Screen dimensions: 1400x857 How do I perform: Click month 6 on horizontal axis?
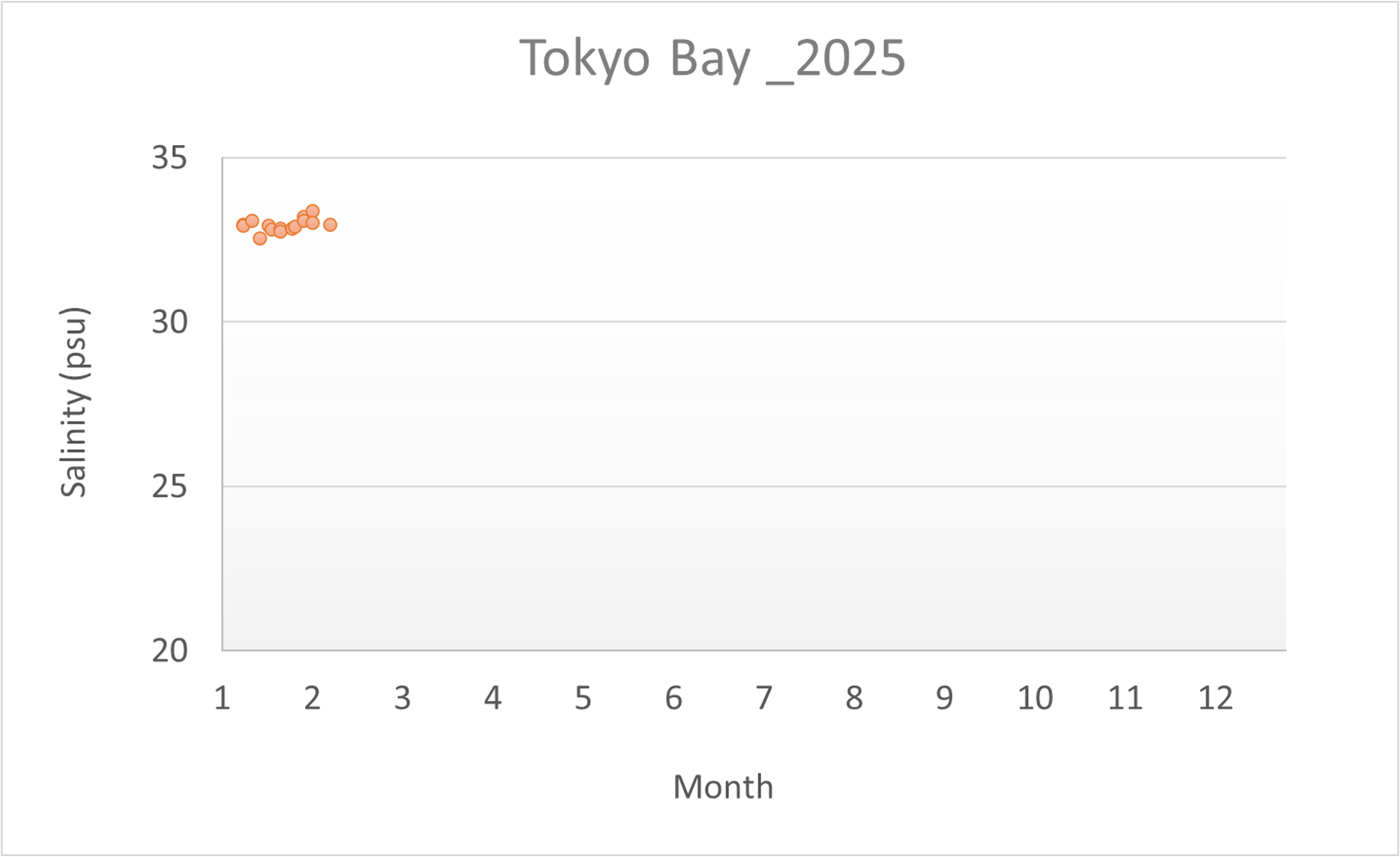click(x=673, y=698)
